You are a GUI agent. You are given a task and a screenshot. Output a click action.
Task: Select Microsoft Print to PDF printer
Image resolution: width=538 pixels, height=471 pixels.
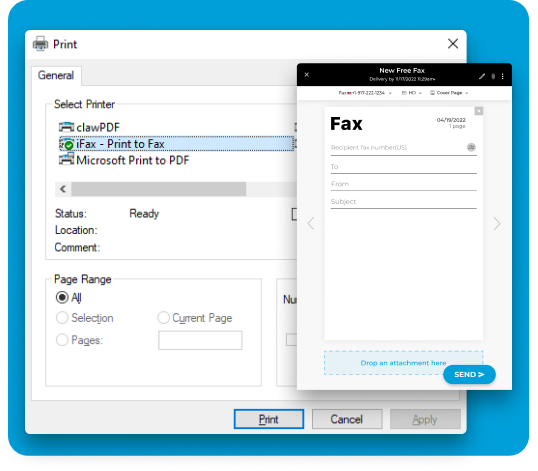[x=124, y=160]
